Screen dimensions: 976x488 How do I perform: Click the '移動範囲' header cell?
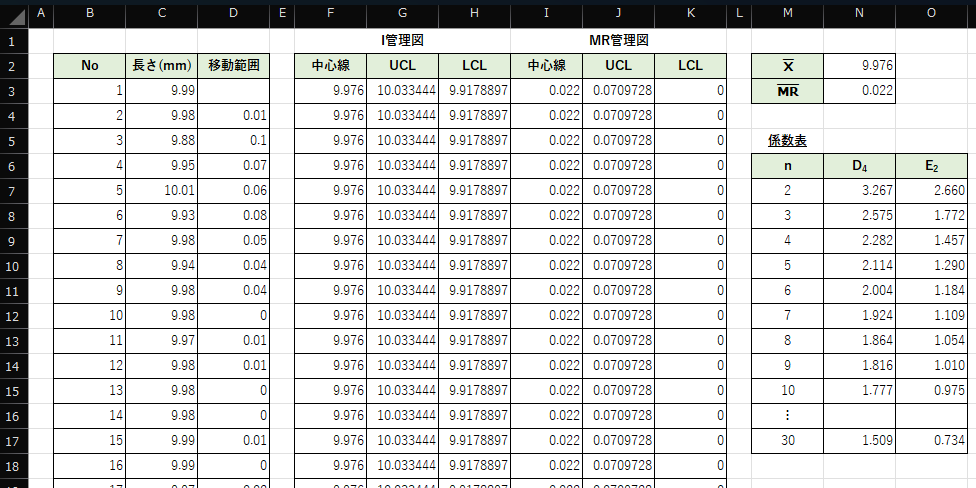(233, 66)
